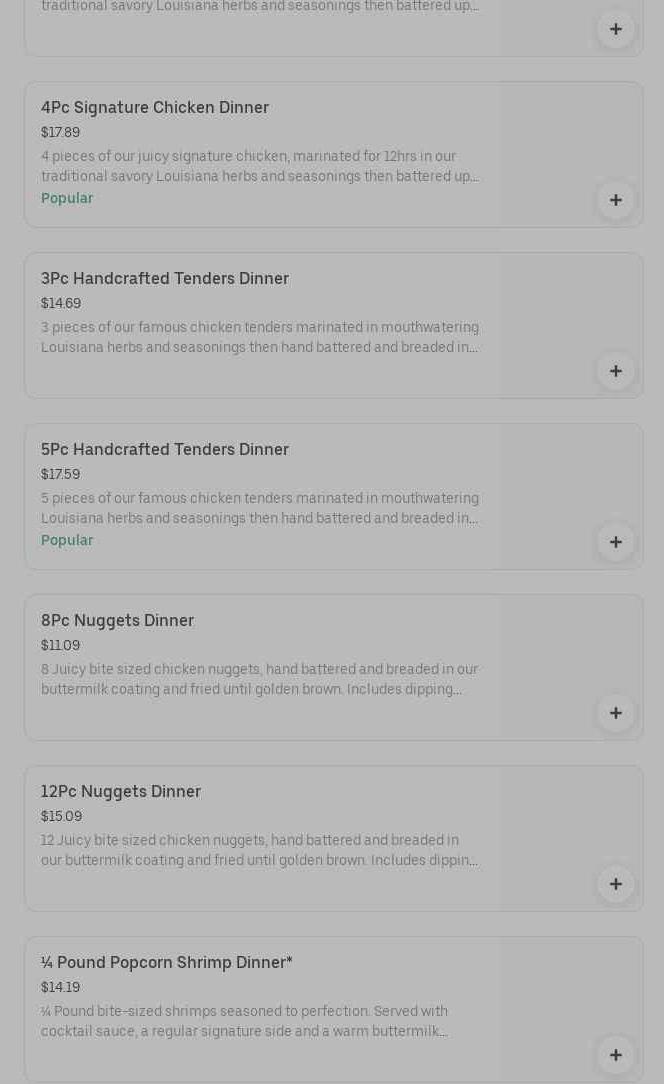The image size is (664, 1084).
Task: Open 8Pc Nuggets Dinner title
Action: (117, 620)
